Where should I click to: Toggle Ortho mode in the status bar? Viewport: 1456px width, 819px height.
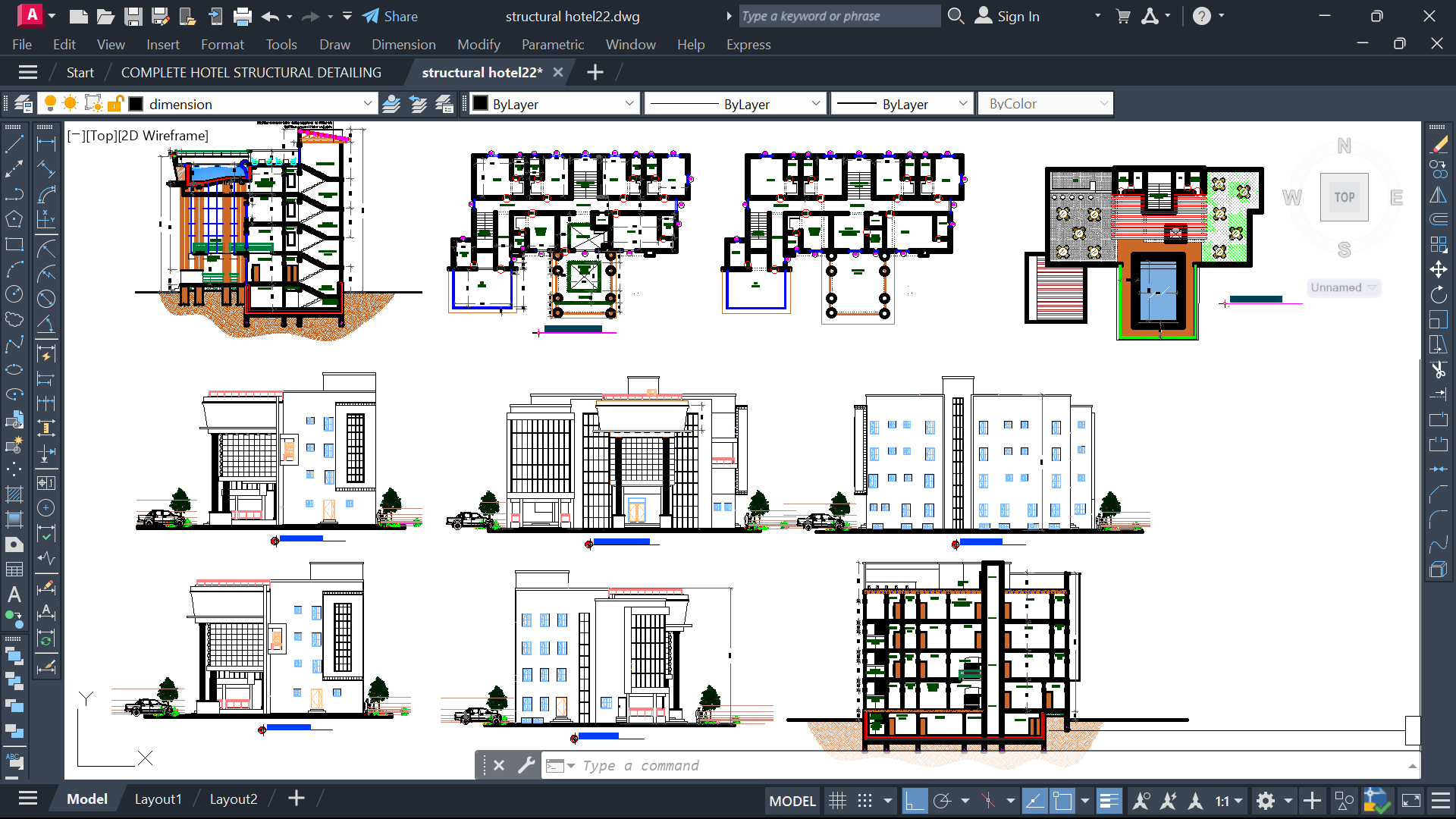pos(915,800)
